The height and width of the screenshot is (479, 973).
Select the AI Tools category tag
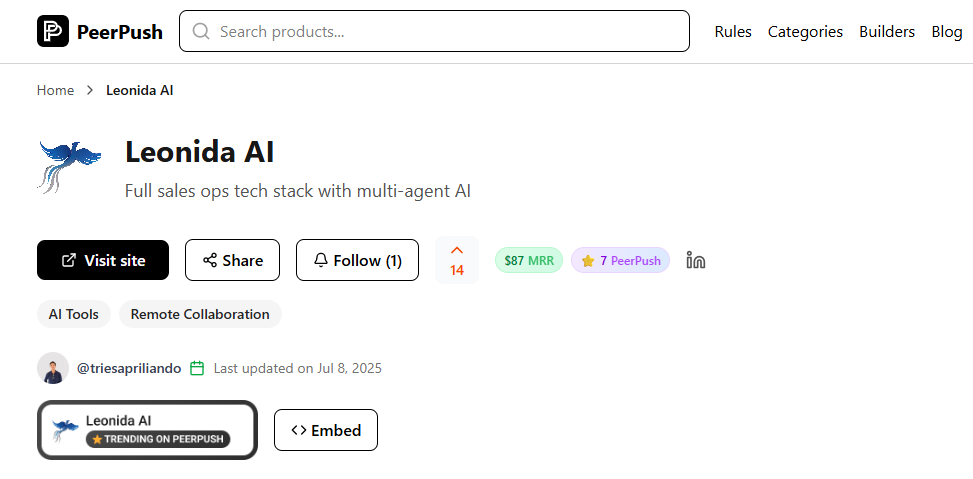pyautogui.click(x=74, y=314)
